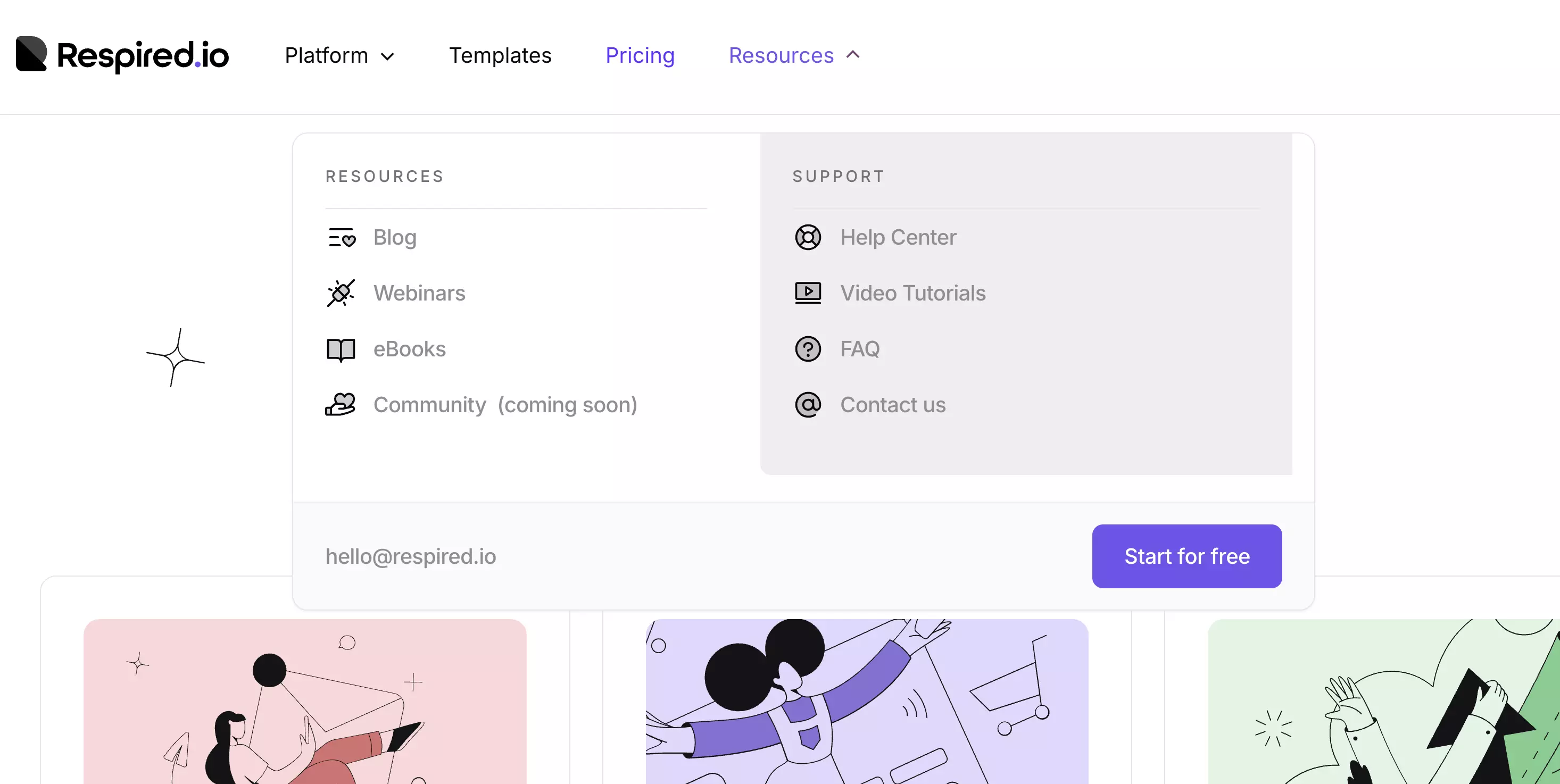Expand the Platform dropdown menu
Screen dimensions: 1560x784
[339, 56]
